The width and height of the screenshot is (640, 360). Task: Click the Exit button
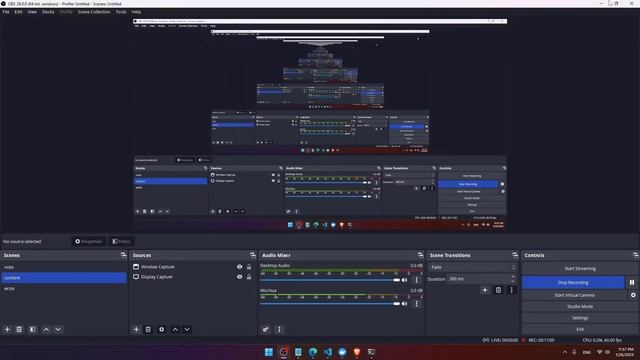click(x=580, y=329)
